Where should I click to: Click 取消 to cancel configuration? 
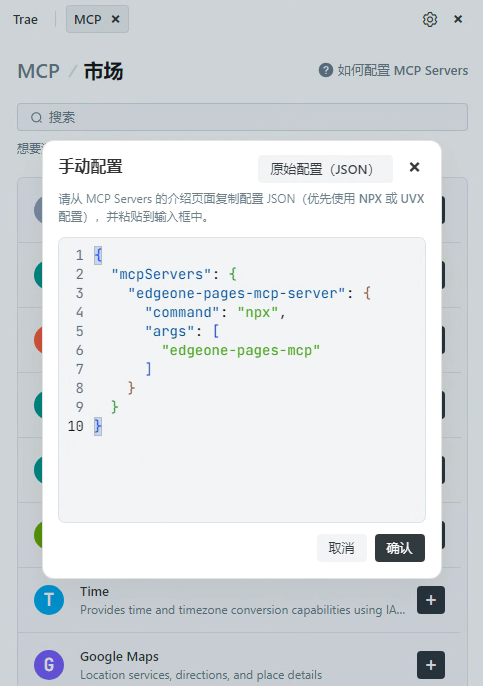(x=342, y=548)
